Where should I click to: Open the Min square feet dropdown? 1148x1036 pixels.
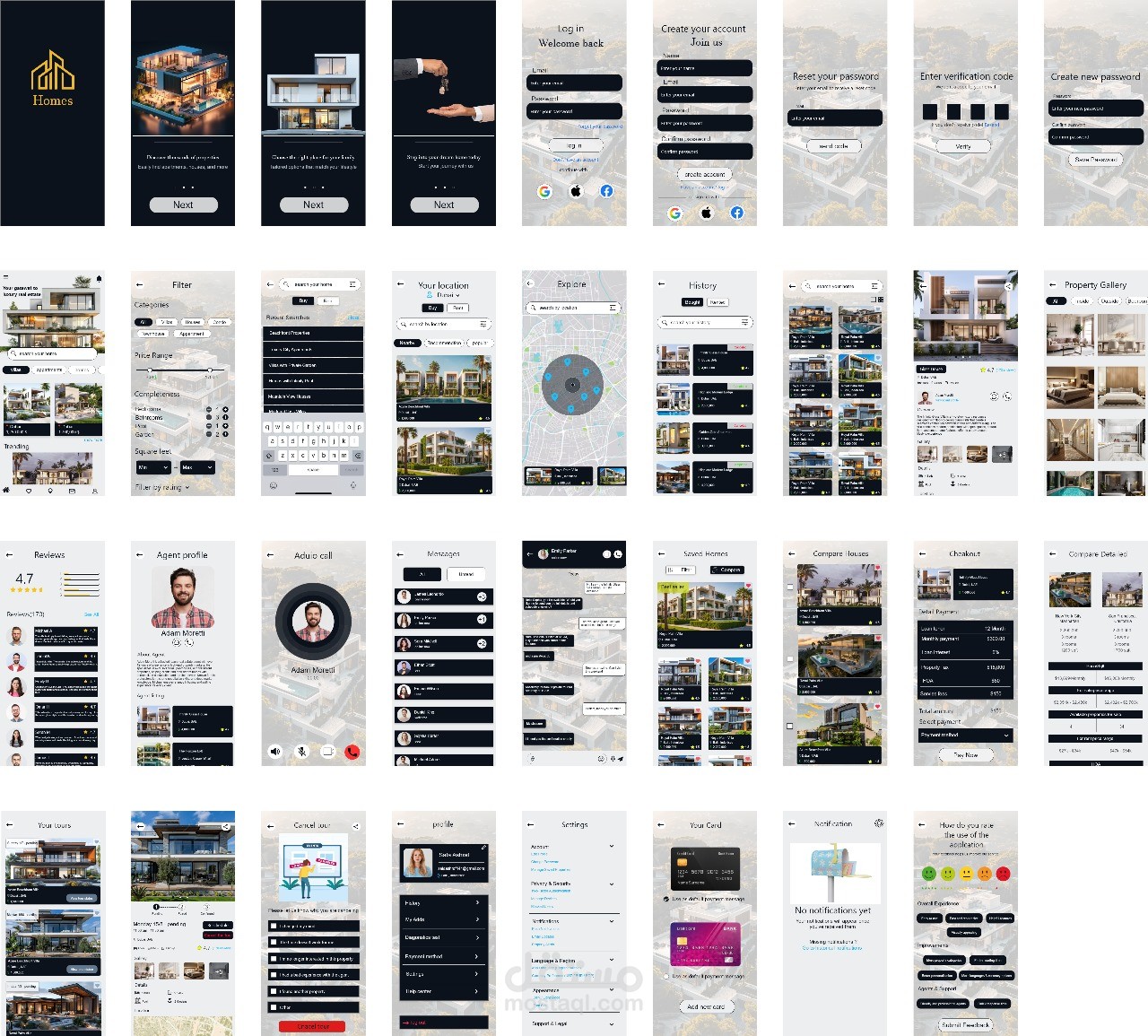(152, 467)
